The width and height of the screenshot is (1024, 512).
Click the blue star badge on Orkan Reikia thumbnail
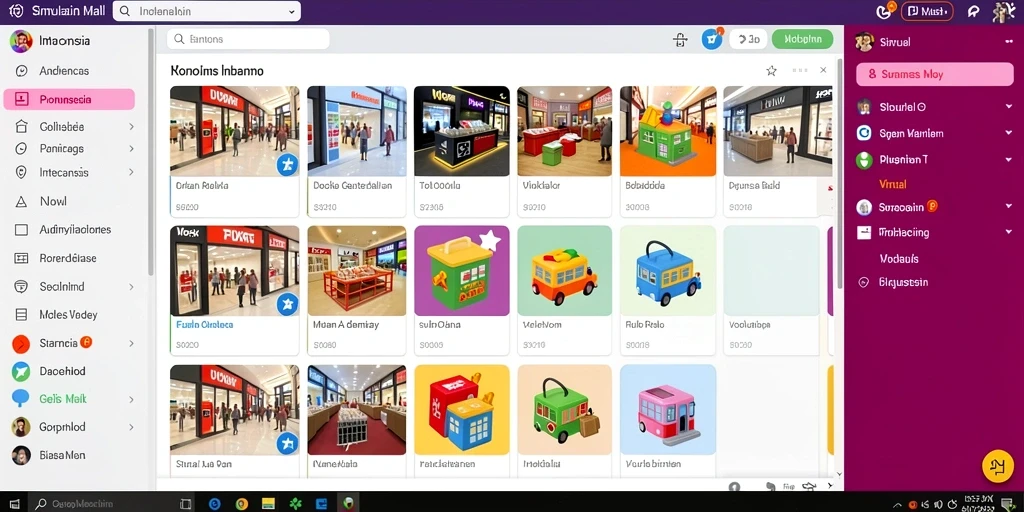click(x=287, y=165)
